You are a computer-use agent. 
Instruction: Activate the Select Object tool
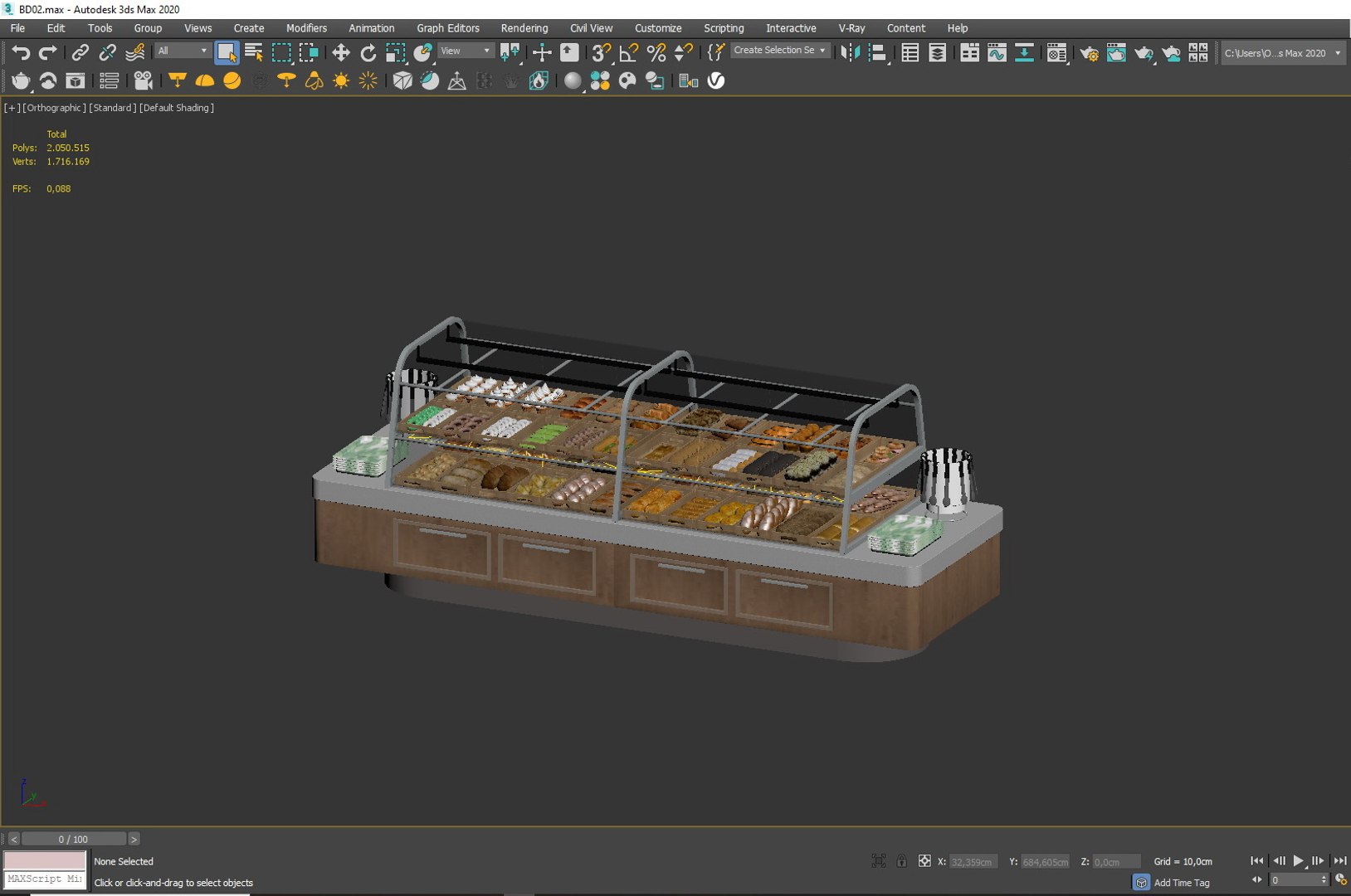click(227, 53)
